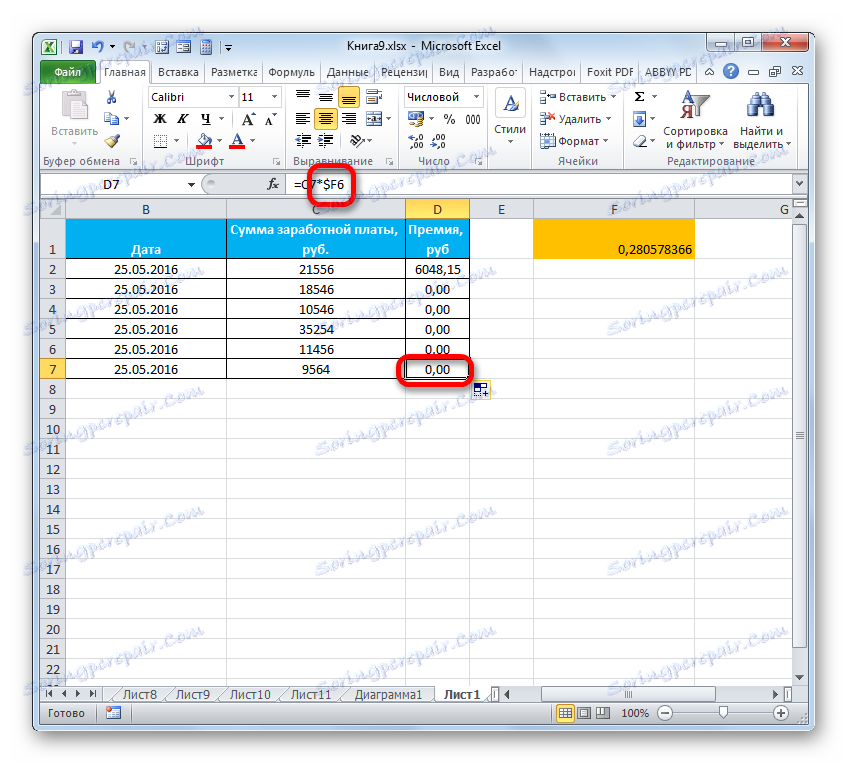Increase decimal places
Viewport: 848px width, 764px height.
point(416,141)
